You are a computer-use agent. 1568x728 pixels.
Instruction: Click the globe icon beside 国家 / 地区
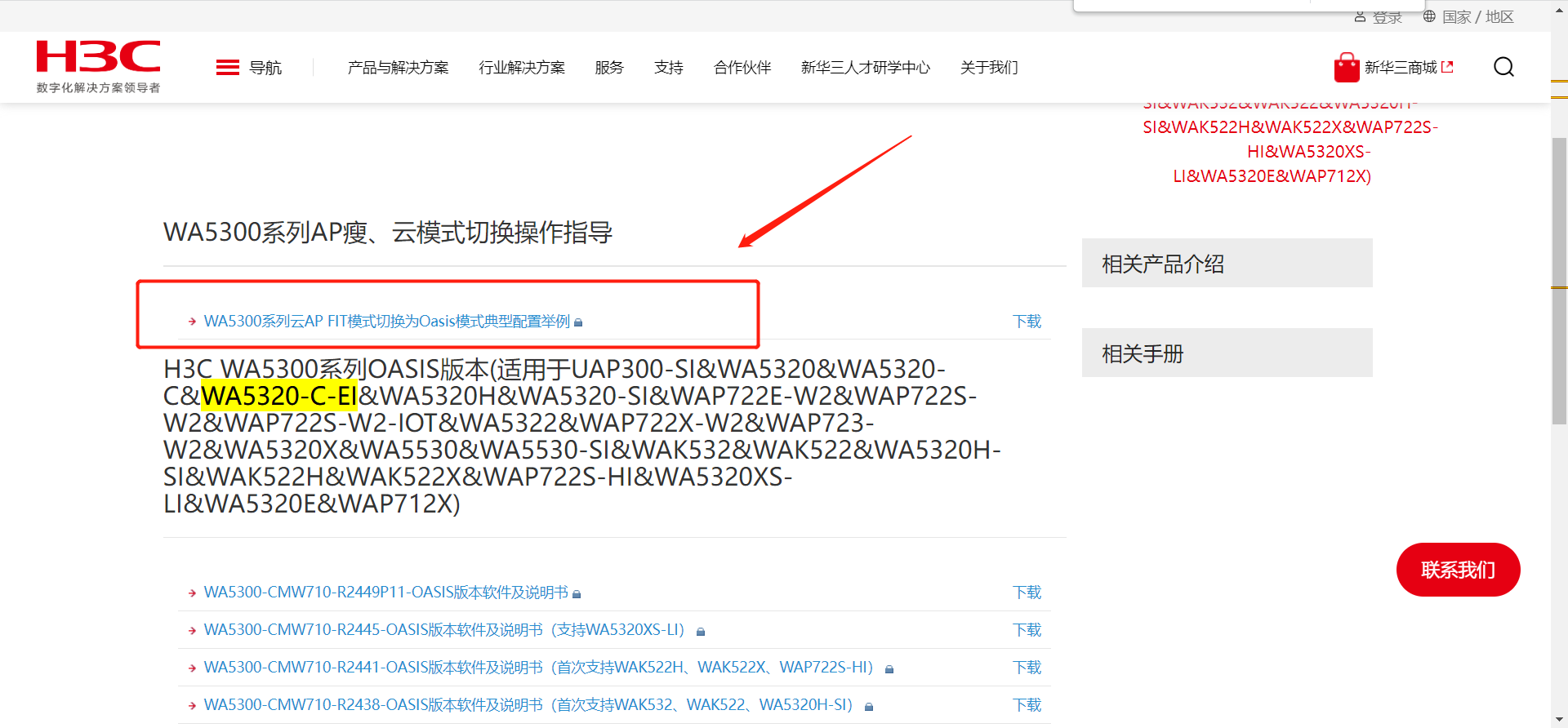point(1429,16)
